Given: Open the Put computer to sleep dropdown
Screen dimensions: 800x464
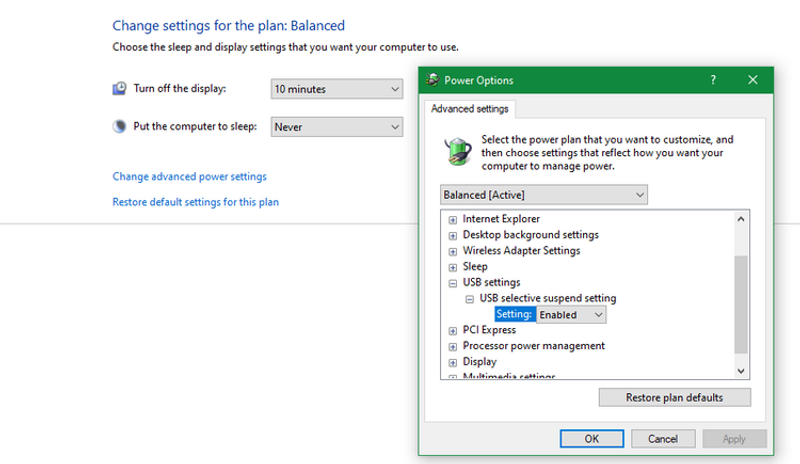Looking at the screenshot, I should click(337, 127).
